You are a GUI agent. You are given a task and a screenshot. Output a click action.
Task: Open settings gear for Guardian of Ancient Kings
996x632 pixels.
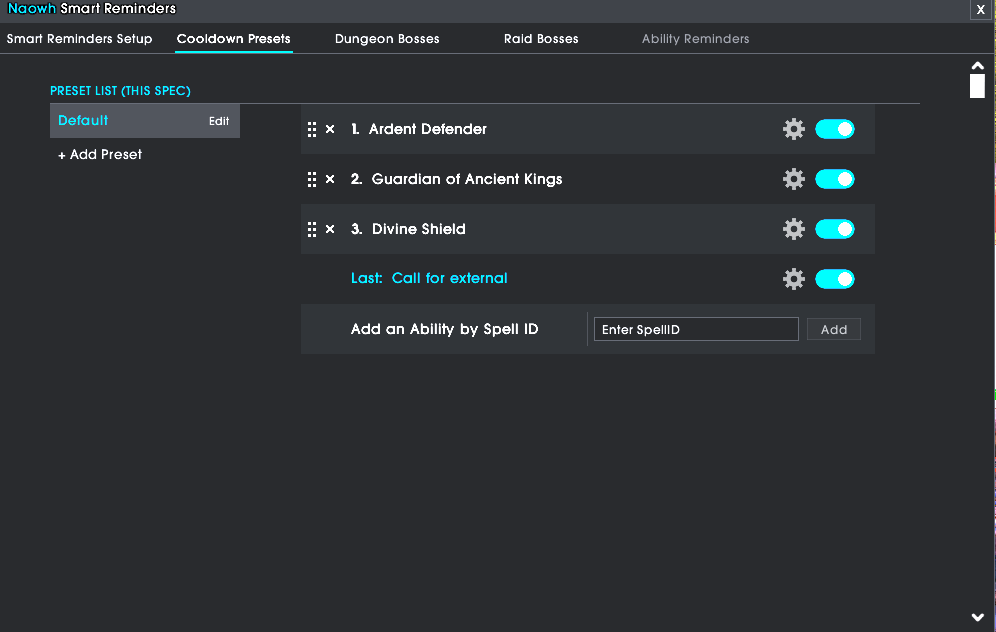click(x=793, y=179)
